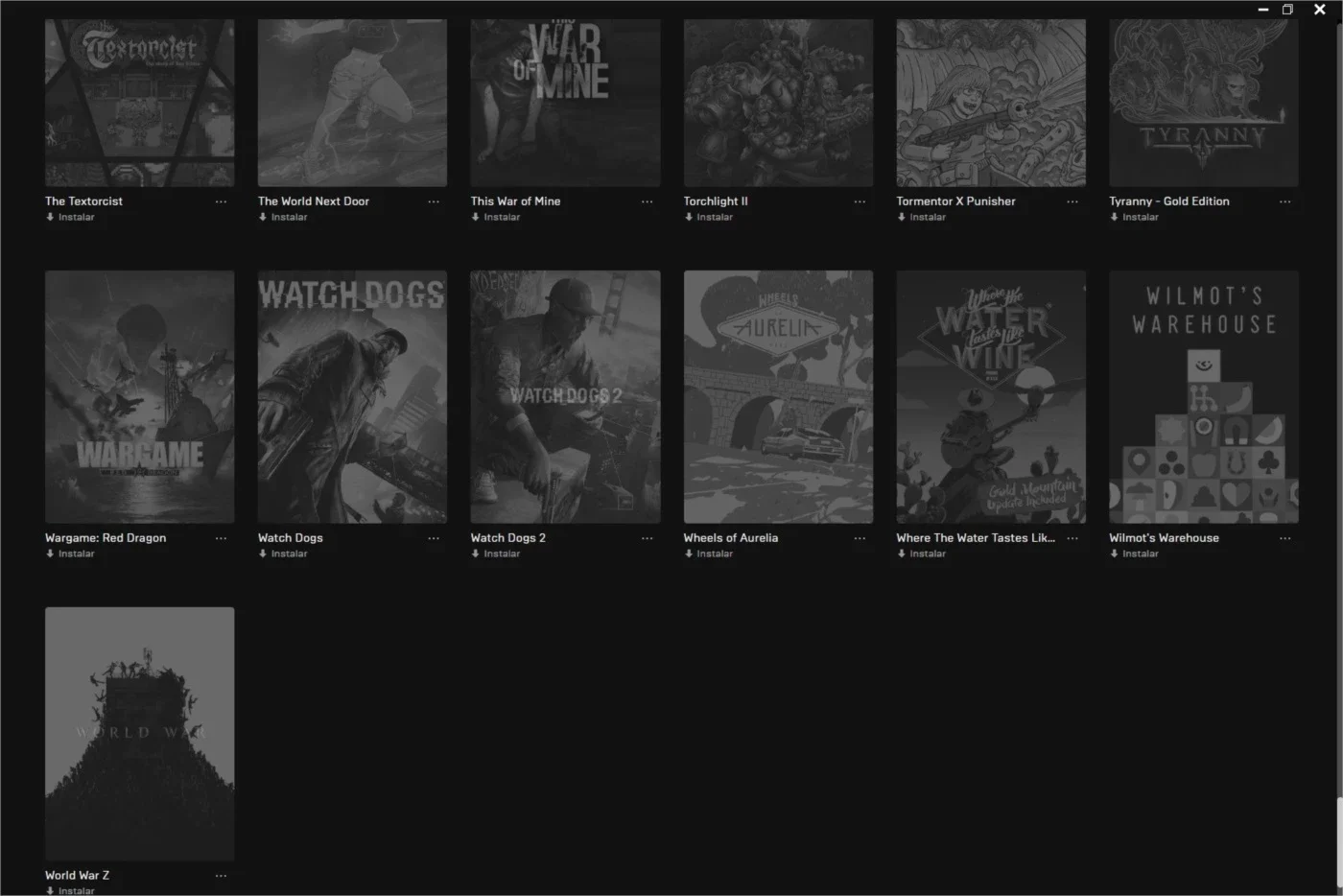Minimize the launcher window
This screenshot has height=896, width=1343.
coord(1263,10)
